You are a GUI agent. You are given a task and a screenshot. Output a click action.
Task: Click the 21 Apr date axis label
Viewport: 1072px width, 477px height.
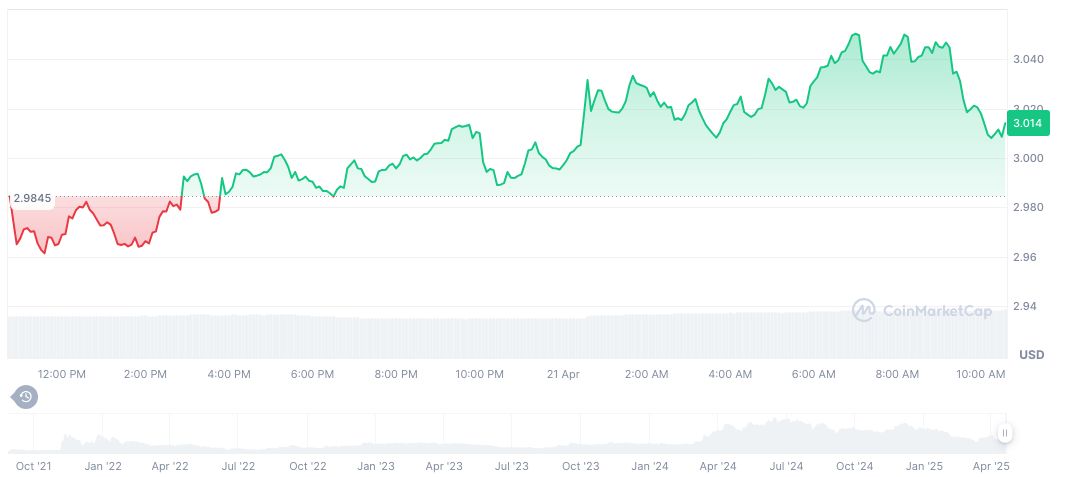point(563,374)
